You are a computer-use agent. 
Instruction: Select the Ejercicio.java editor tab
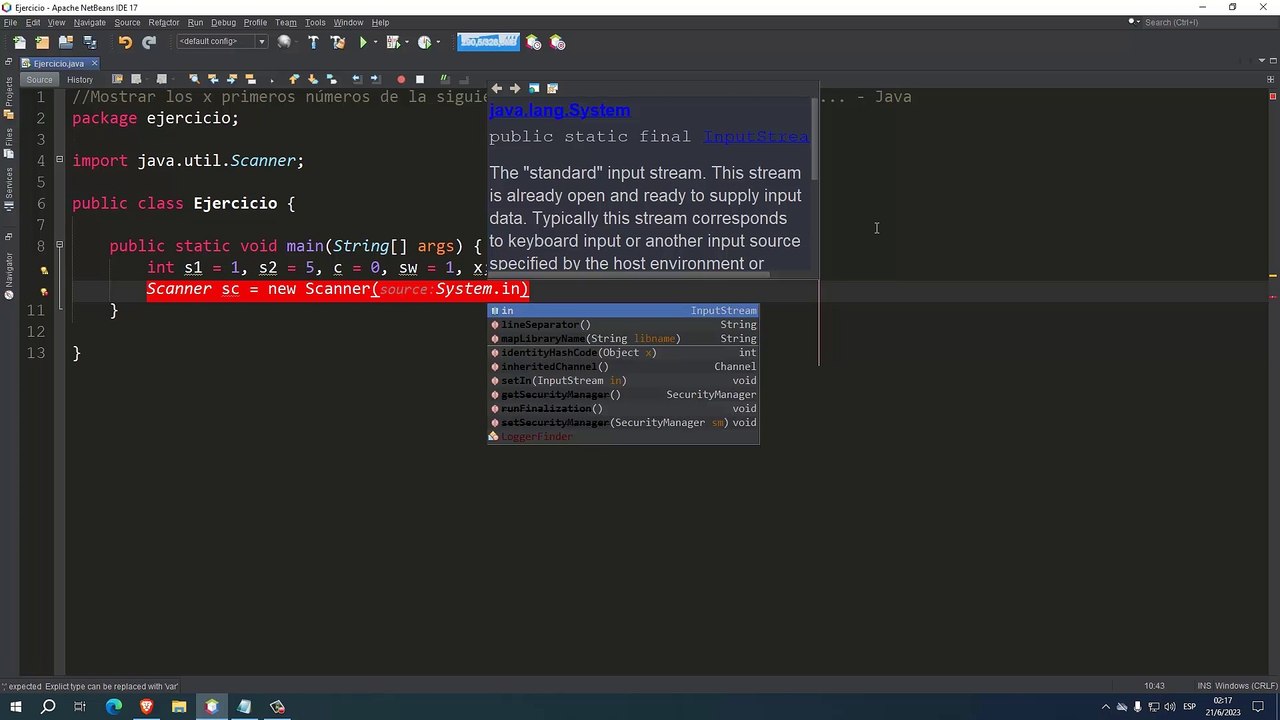58,63
